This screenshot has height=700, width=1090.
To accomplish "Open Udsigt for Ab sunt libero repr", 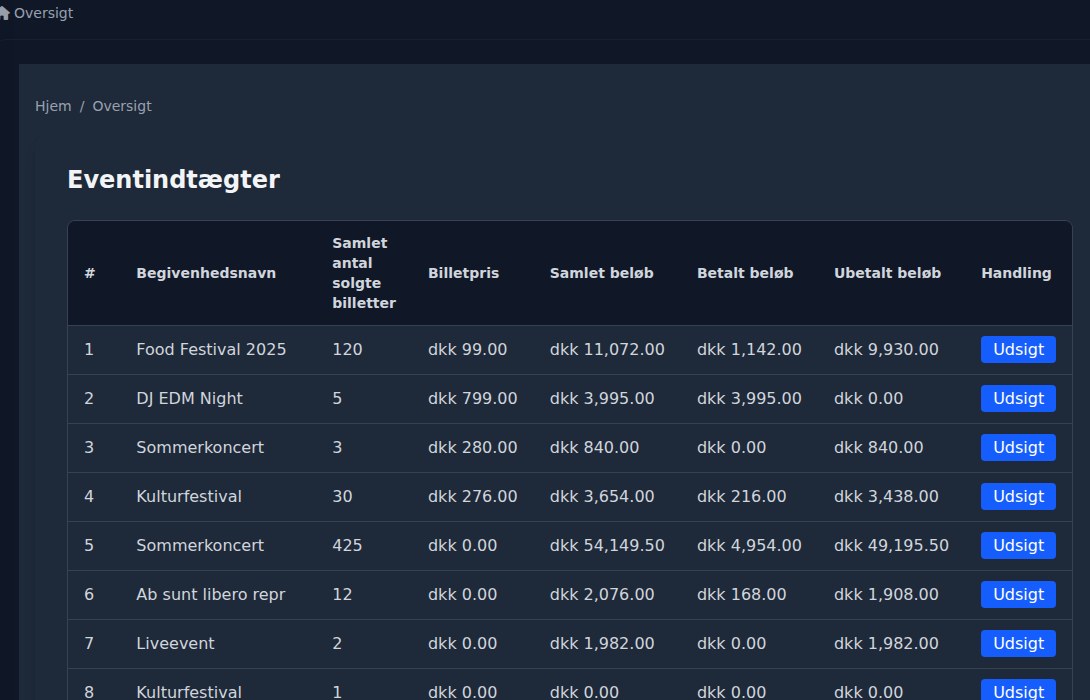I will point(1018,595).
